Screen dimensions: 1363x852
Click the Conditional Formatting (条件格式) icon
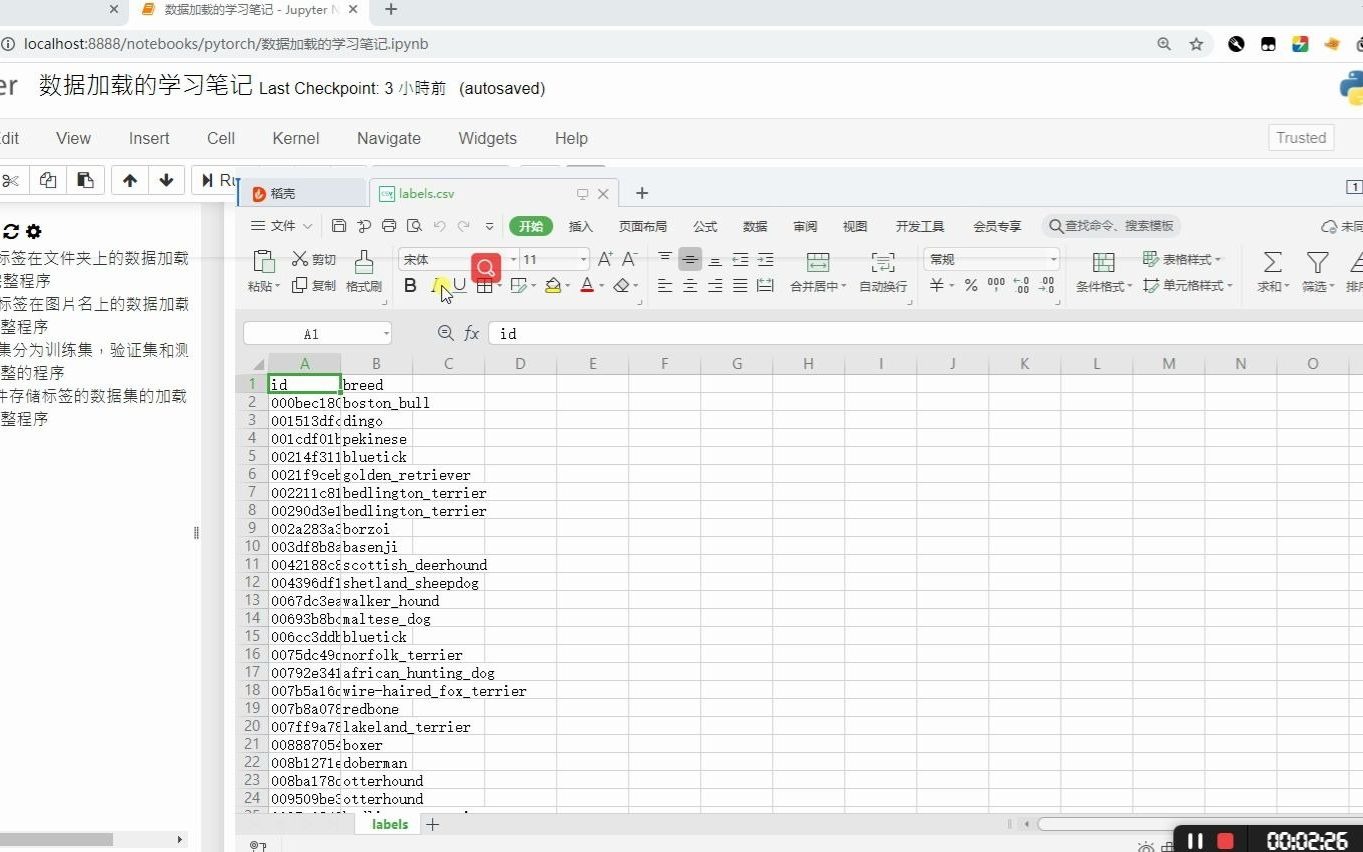1103,262
